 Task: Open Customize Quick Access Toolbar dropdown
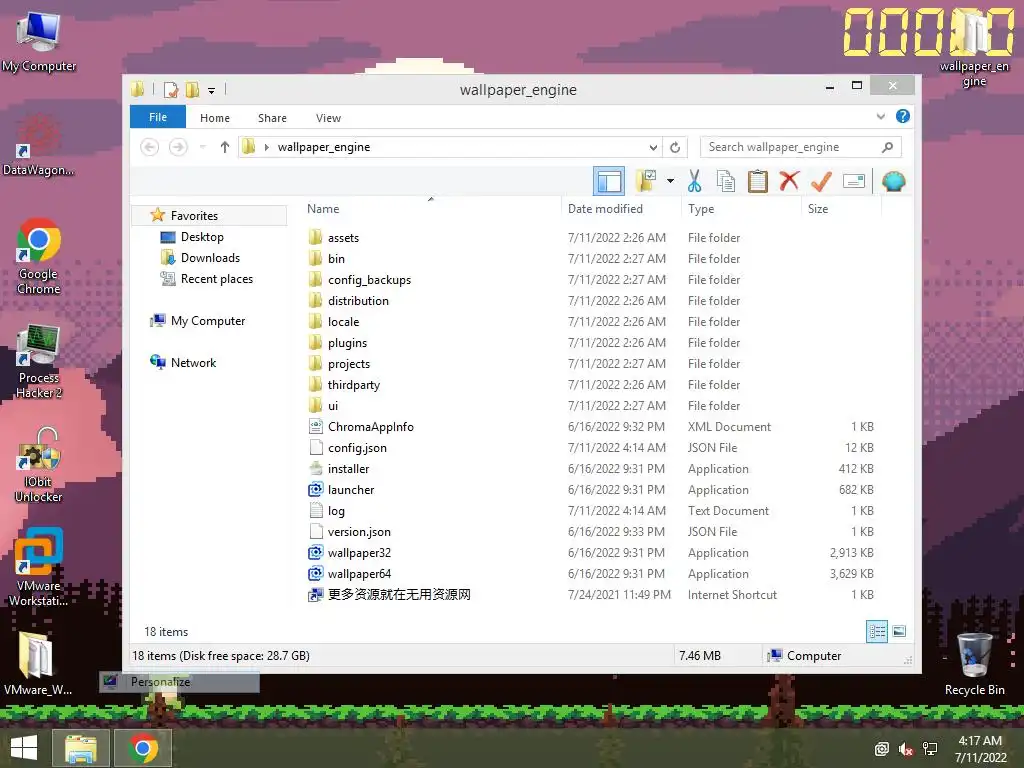pos(212,91)
